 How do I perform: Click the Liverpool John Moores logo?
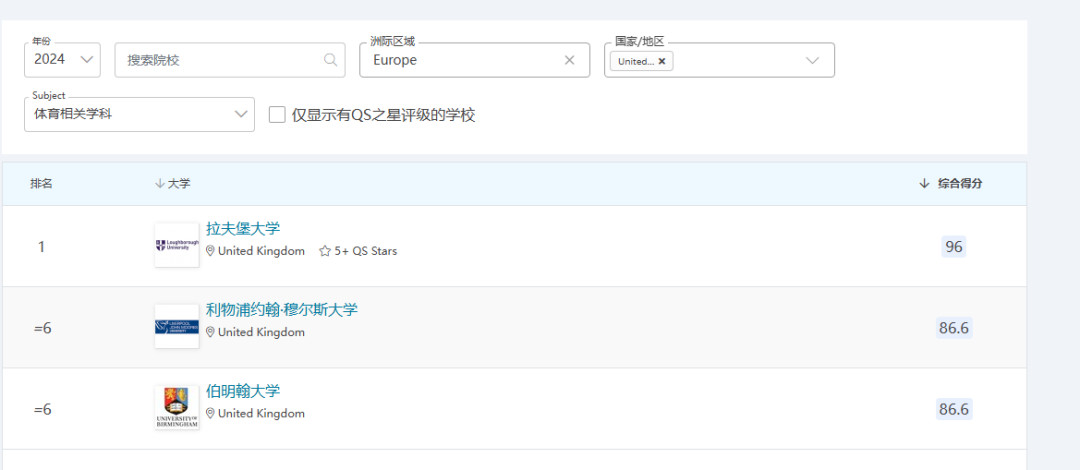[177, 326]
